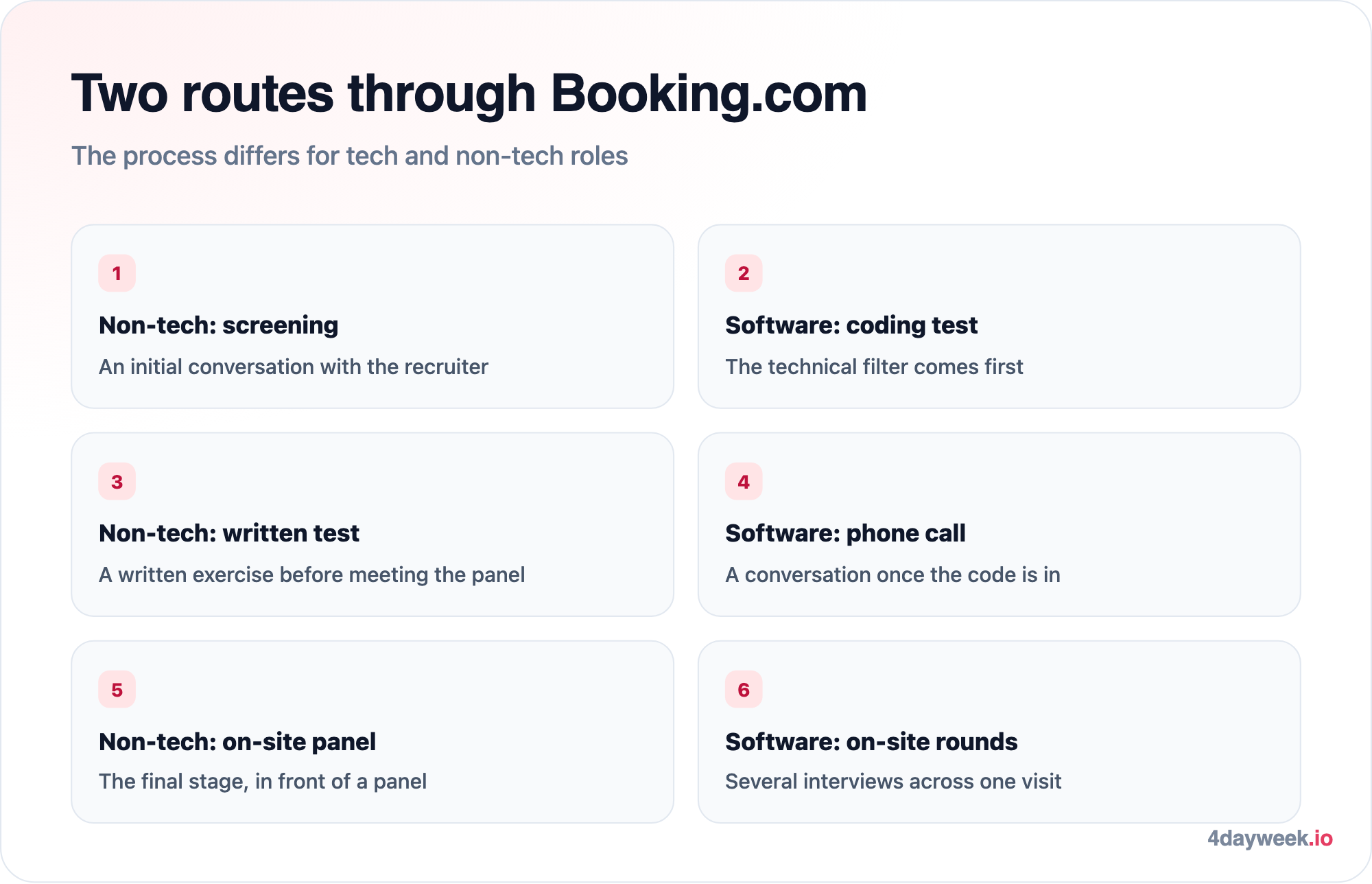
Task: Click 'An initial conversation with the recruiter' text
Action: coord(294,367)
